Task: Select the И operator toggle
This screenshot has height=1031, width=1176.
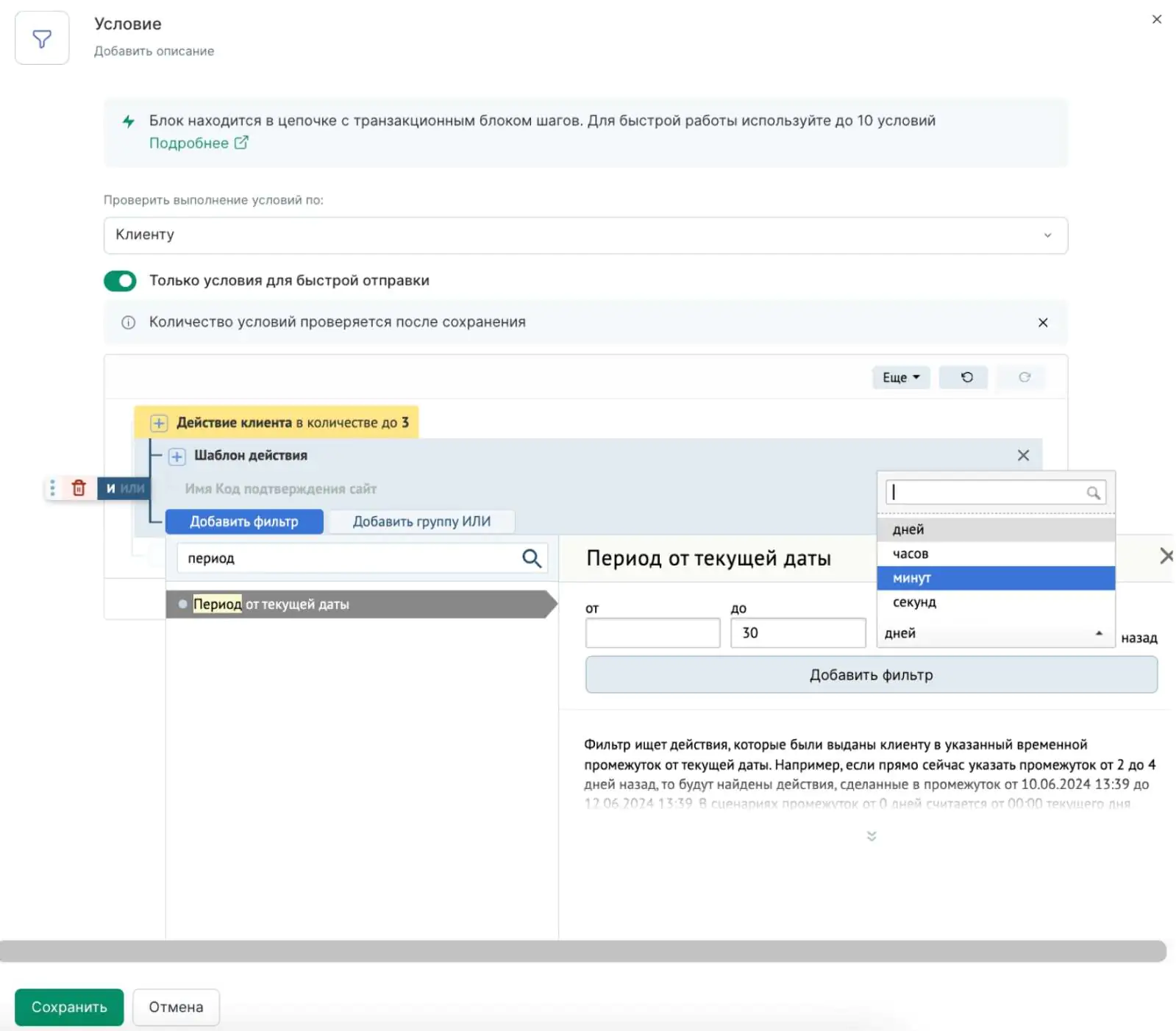Action: 111,488
